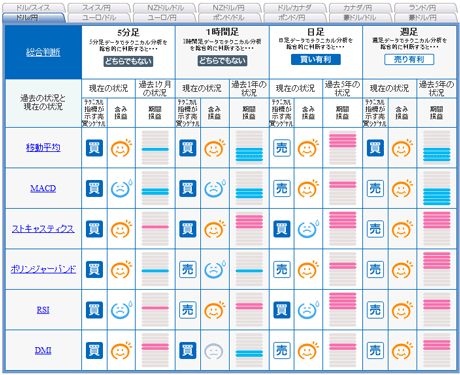Switch to the ユーロ/ドル tab
The width and height of the screenshot is (460, 375).
[99, 18]
